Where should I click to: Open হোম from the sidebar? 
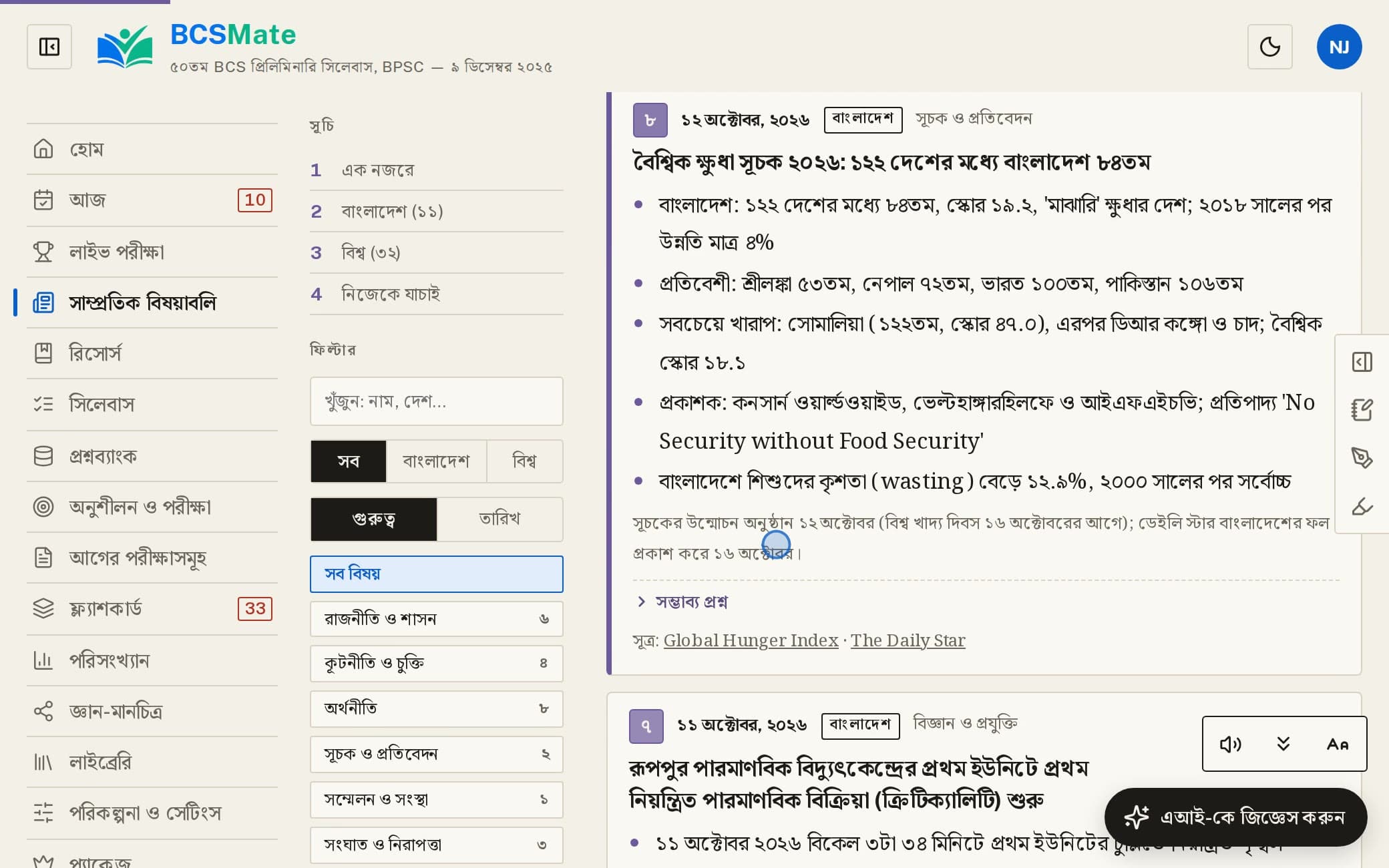click(152, 149)
